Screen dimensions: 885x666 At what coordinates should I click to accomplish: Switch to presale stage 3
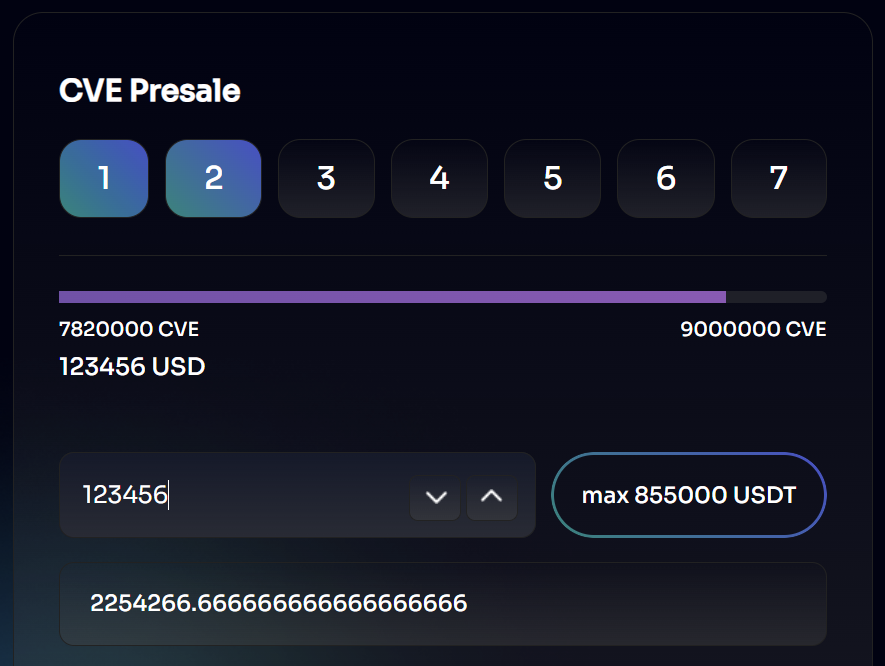click(x=326, y=178)
